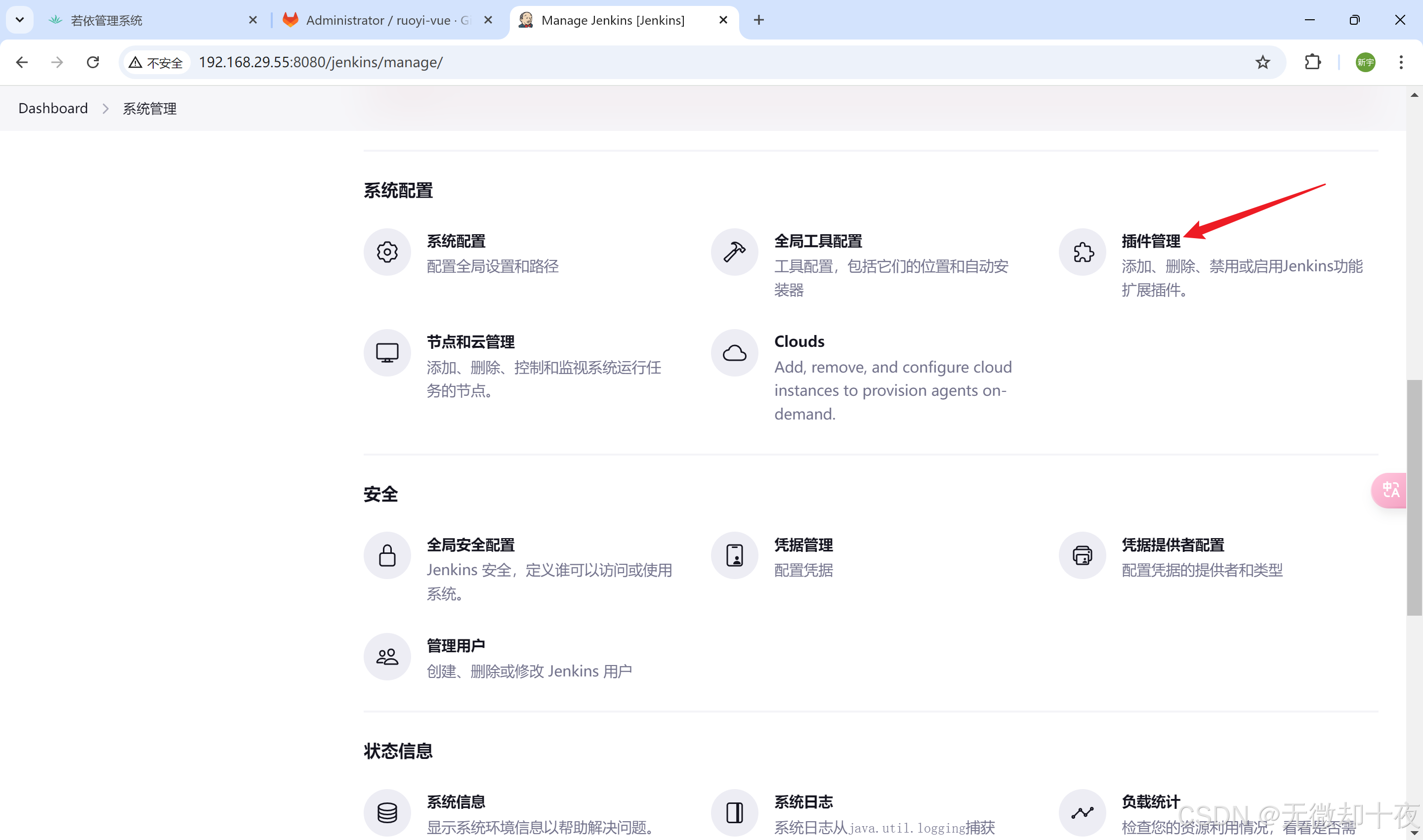Open the Chrome three-dot menu

pyautogui.click(x=1401, y=62)
